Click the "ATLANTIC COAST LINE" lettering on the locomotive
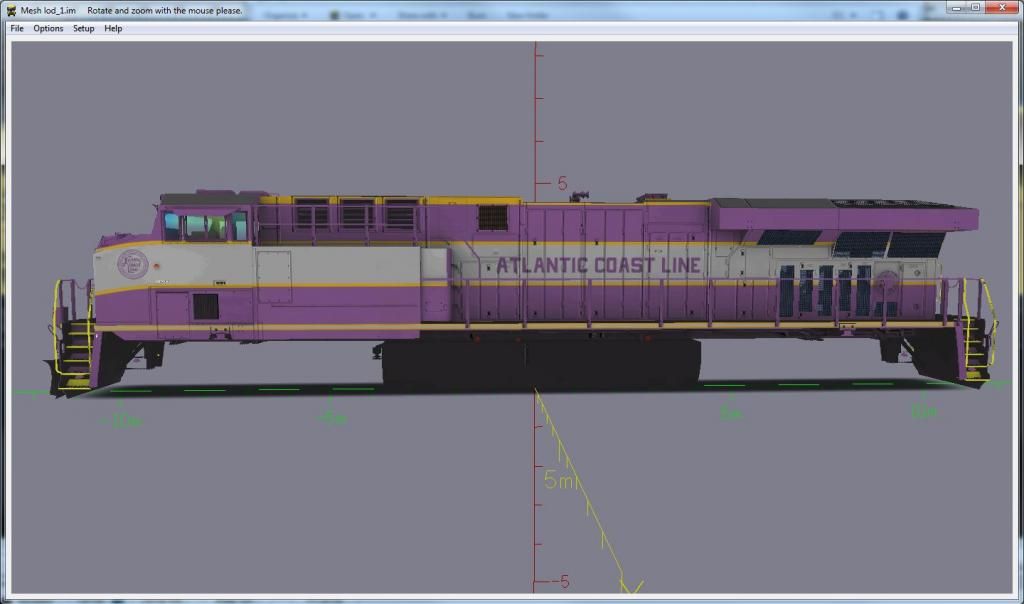This screenshot has height=604, width=1024. (x=598, y=265)
